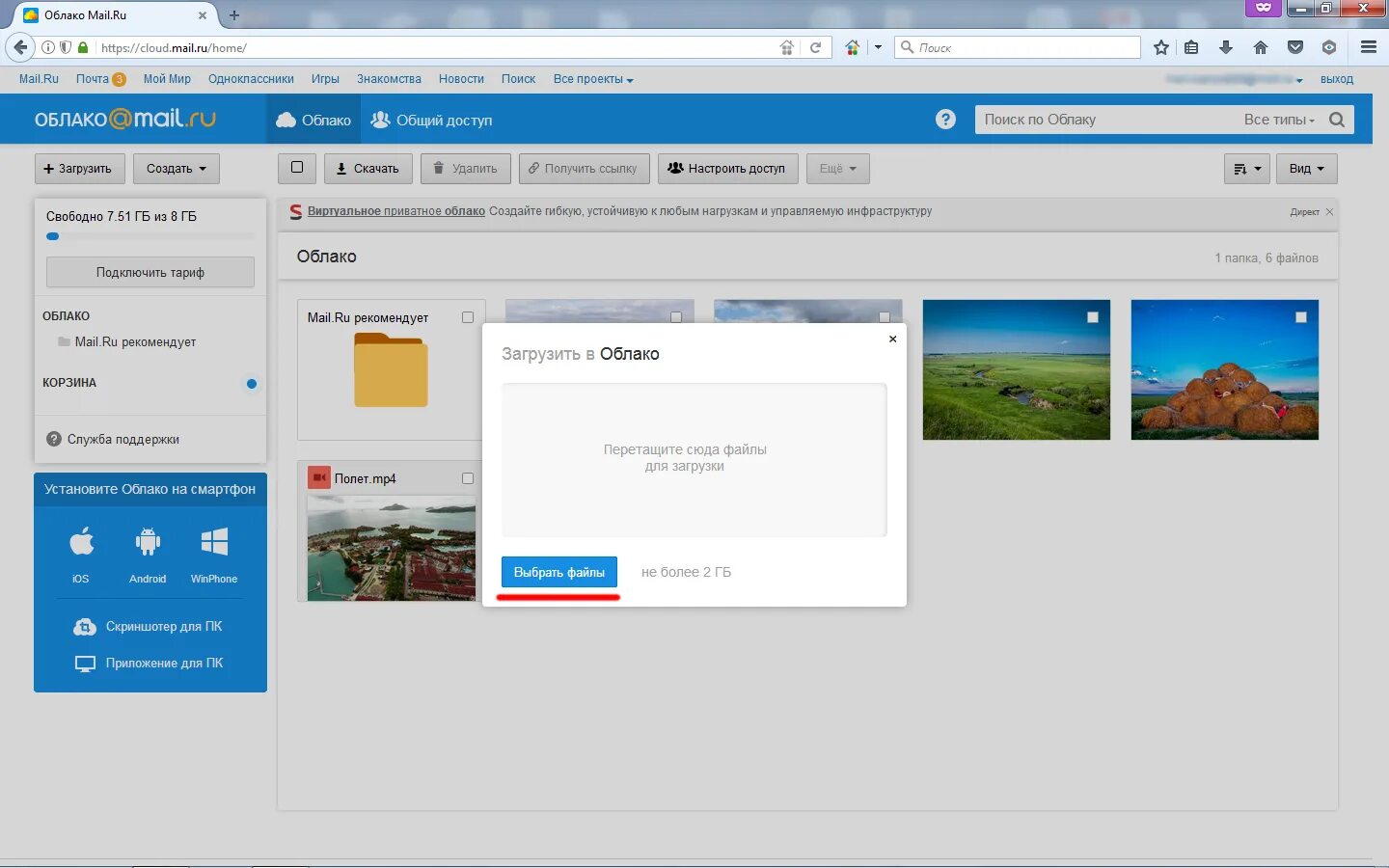This screenshot has width=1389, height=868.
Task: Go to browser home page icon
Action: pos(1260,47)
